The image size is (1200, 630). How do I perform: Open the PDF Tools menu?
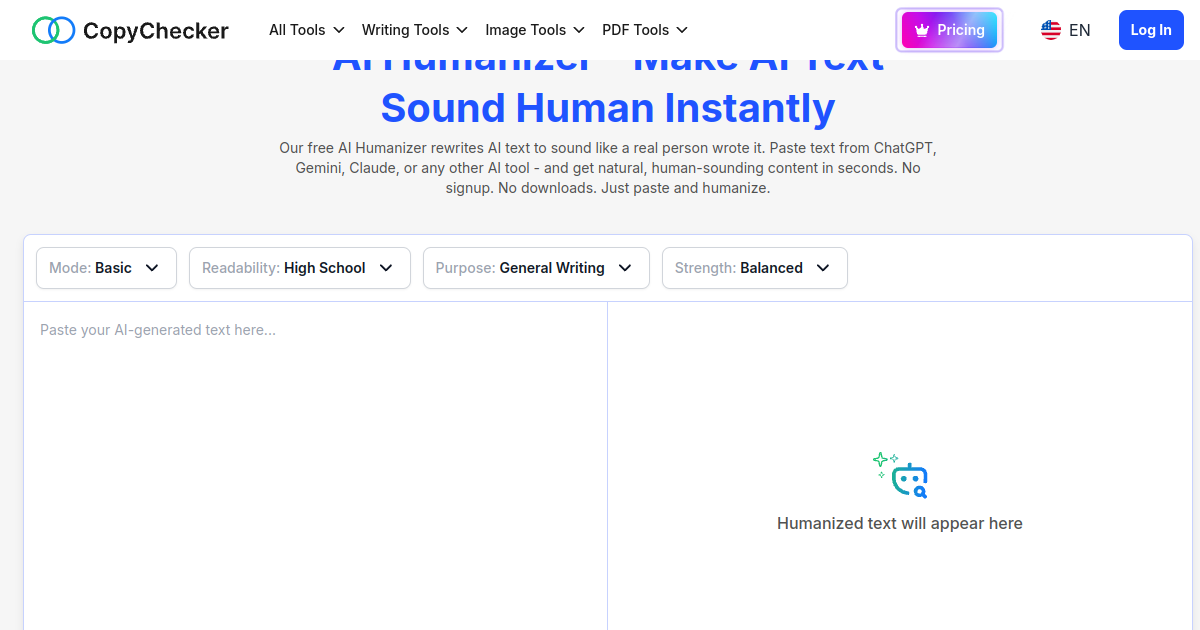tap(645, 30)
